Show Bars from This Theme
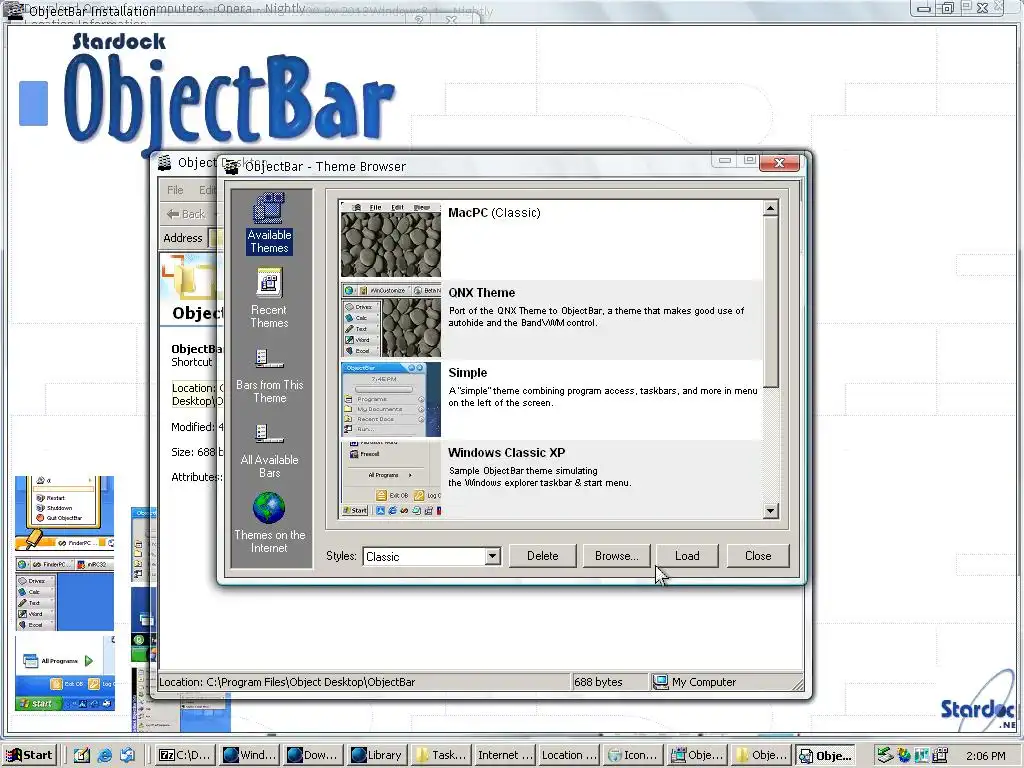The image size is (1024, 768). click(269, 376)
